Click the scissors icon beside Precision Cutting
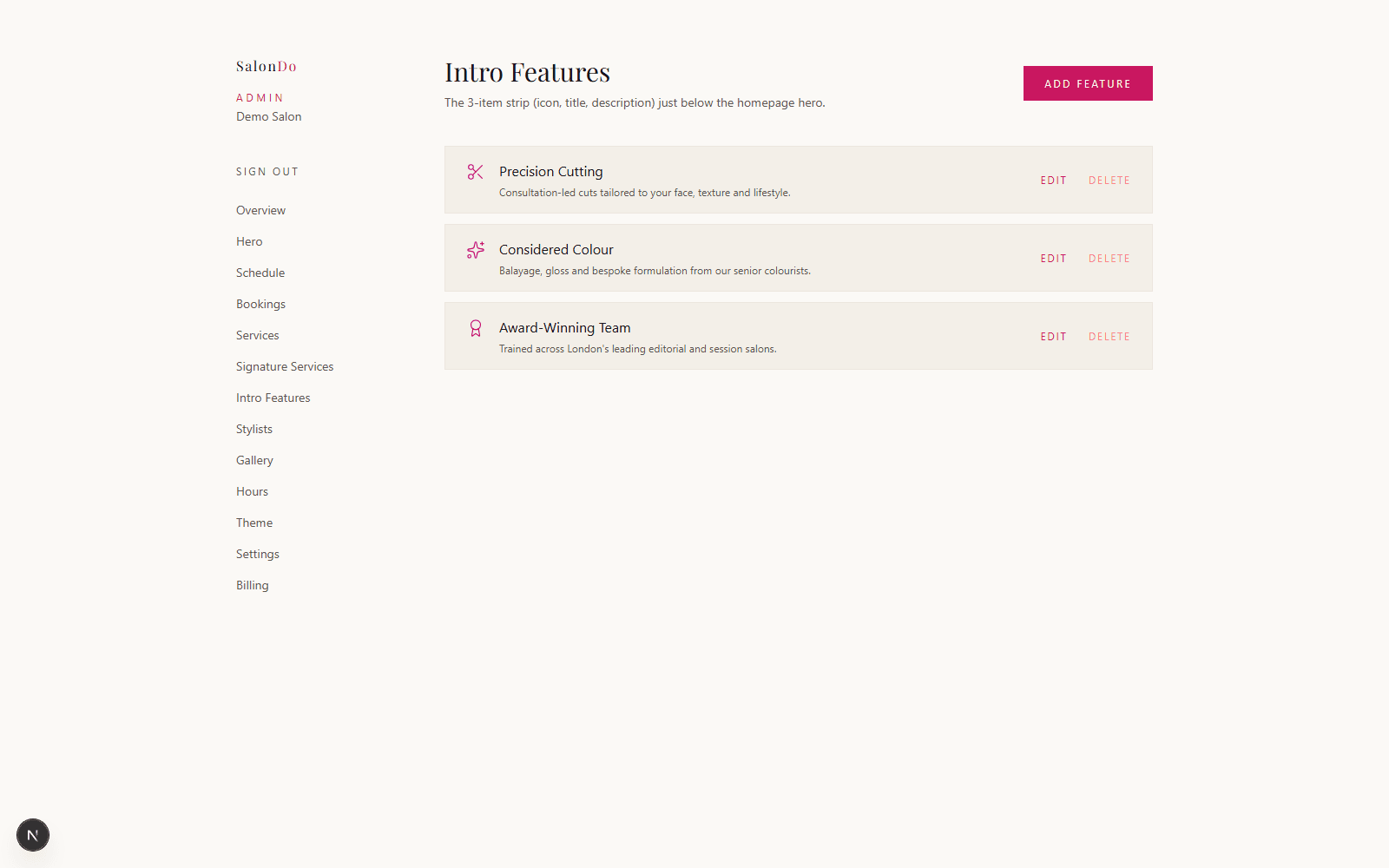 pyautogui.click(x=475, y=172)
